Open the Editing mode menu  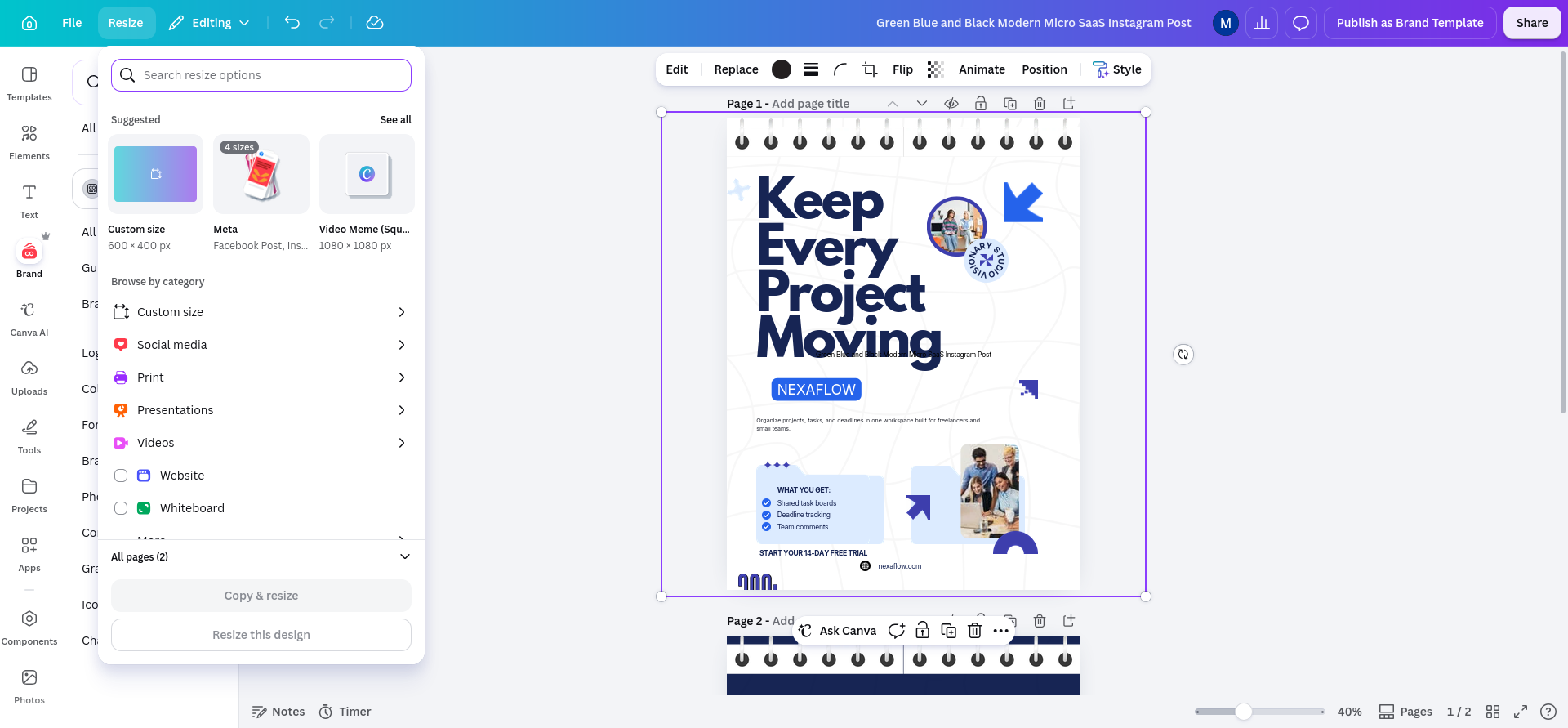(209, 23)
